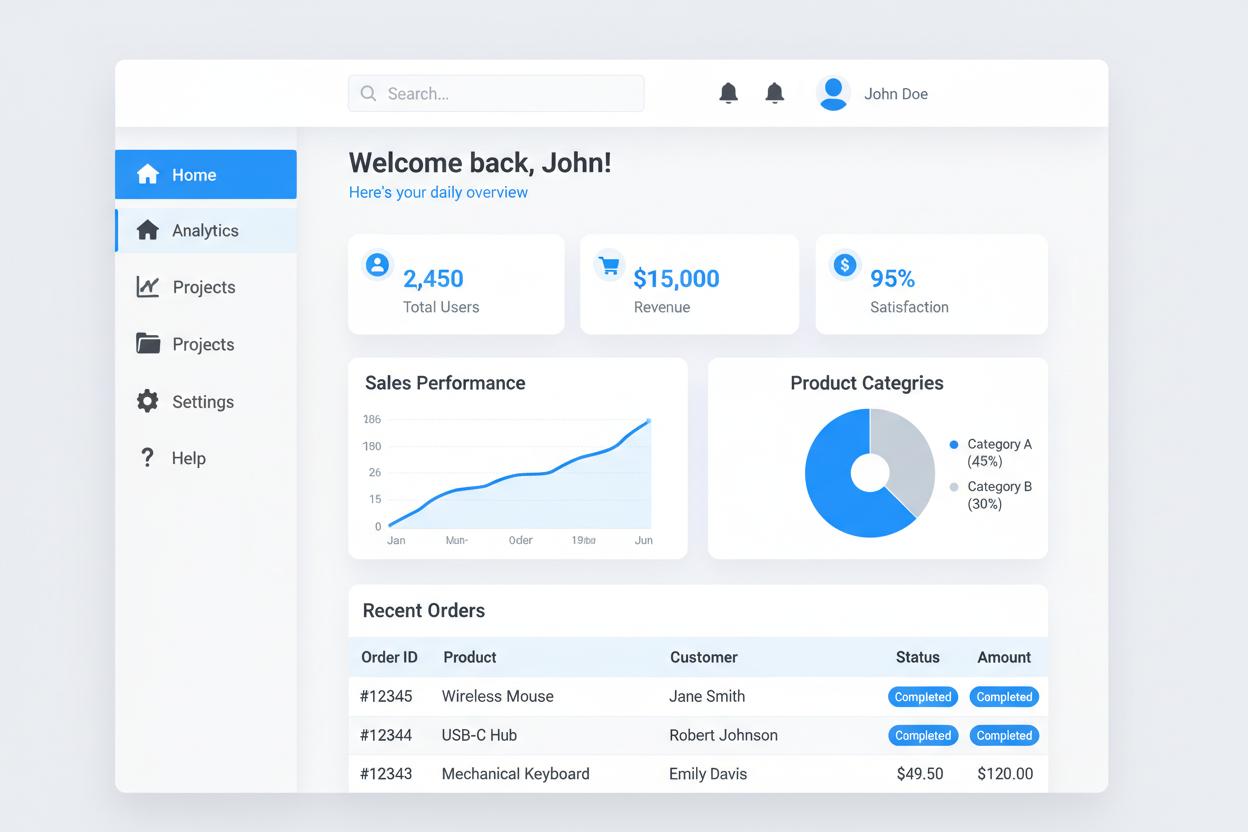Open the John Doe account menu

click(x=873, y=93)
